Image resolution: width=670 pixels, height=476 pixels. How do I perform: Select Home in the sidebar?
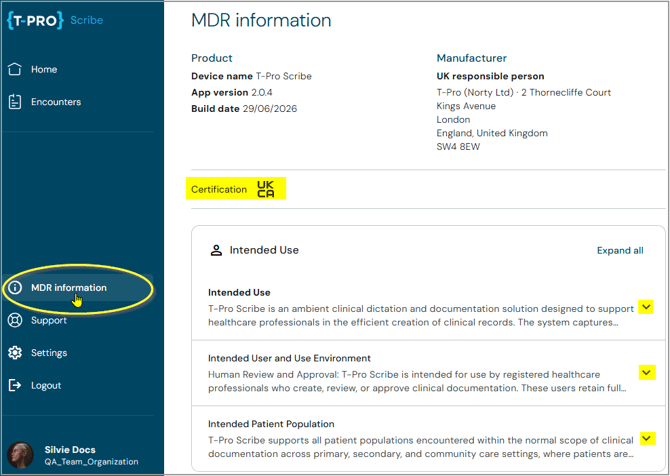44,69
